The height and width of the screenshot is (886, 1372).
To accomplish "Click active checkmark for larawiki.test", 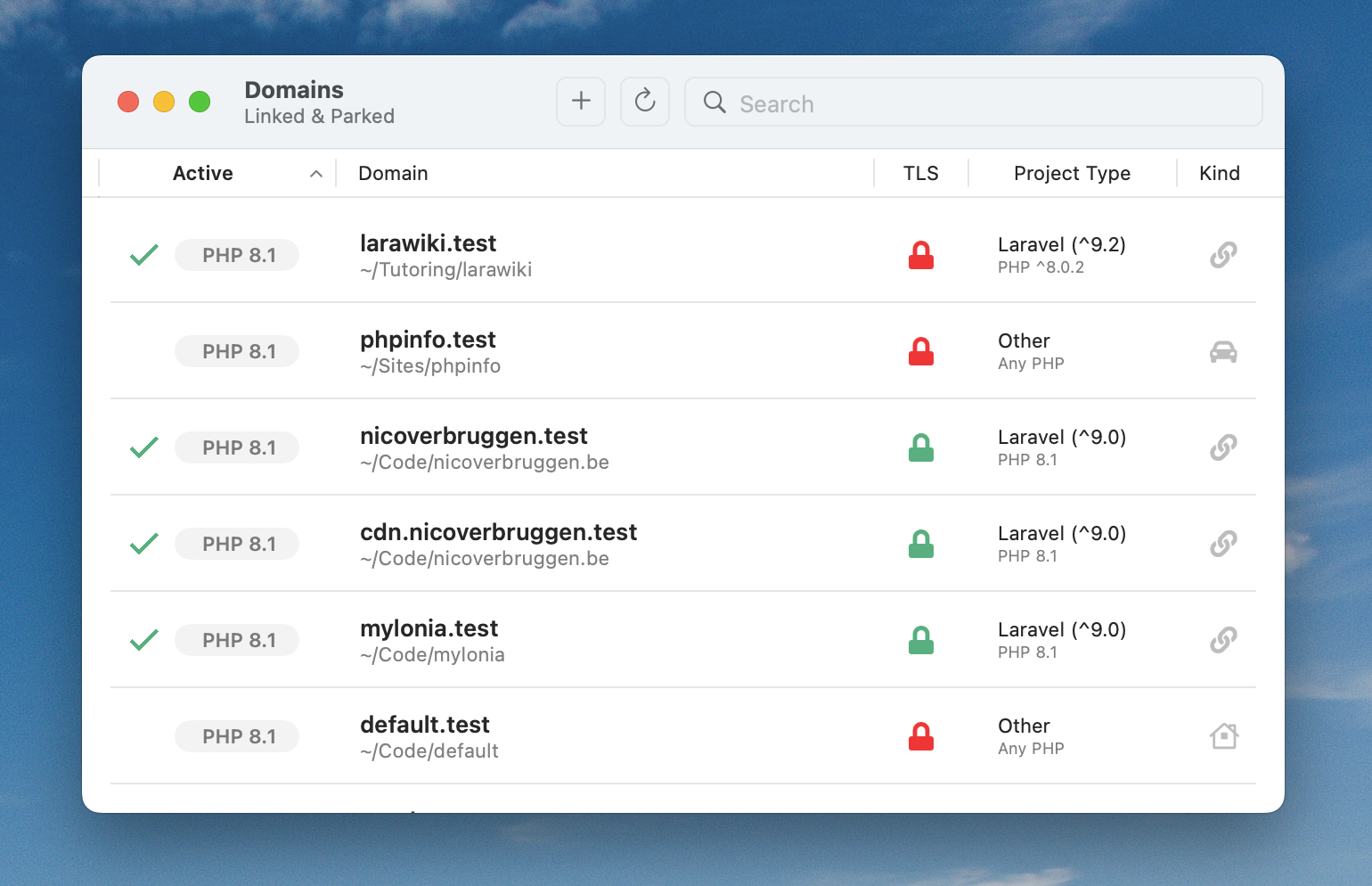I will tap(144, 255).
